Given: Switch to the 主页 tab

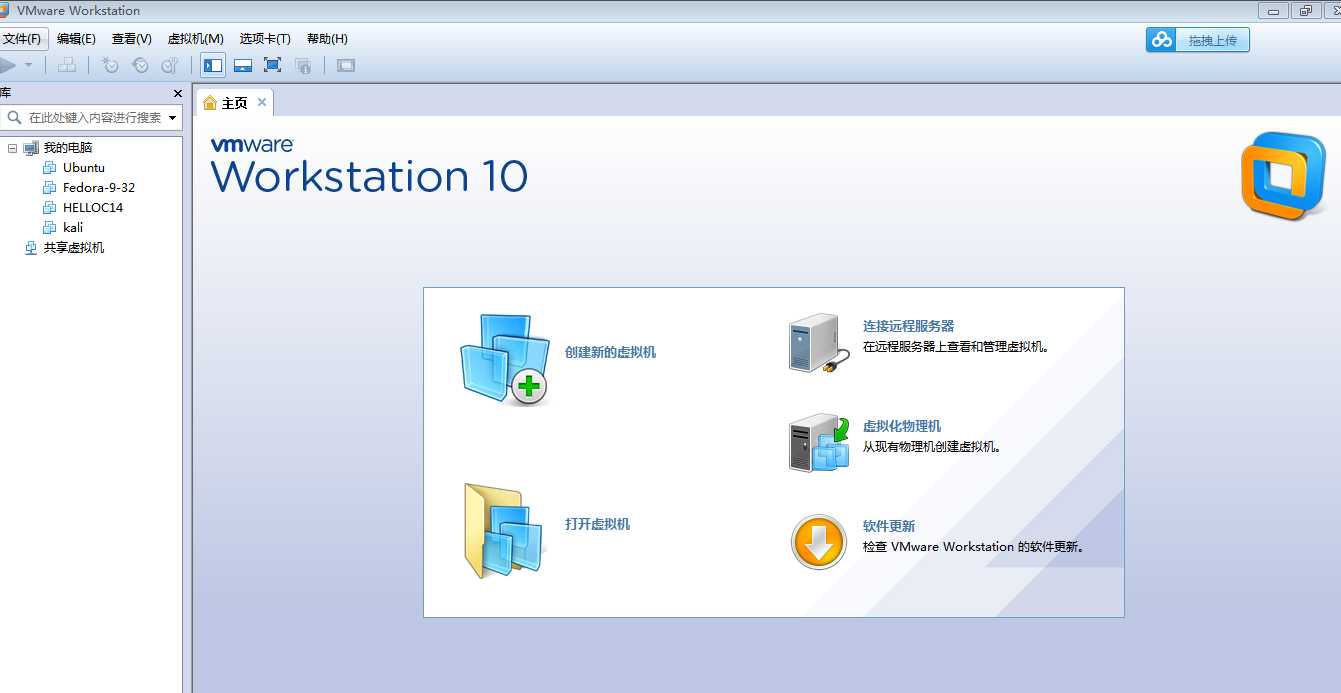Looking at the screenshot, I should click(x=235, y=103).
